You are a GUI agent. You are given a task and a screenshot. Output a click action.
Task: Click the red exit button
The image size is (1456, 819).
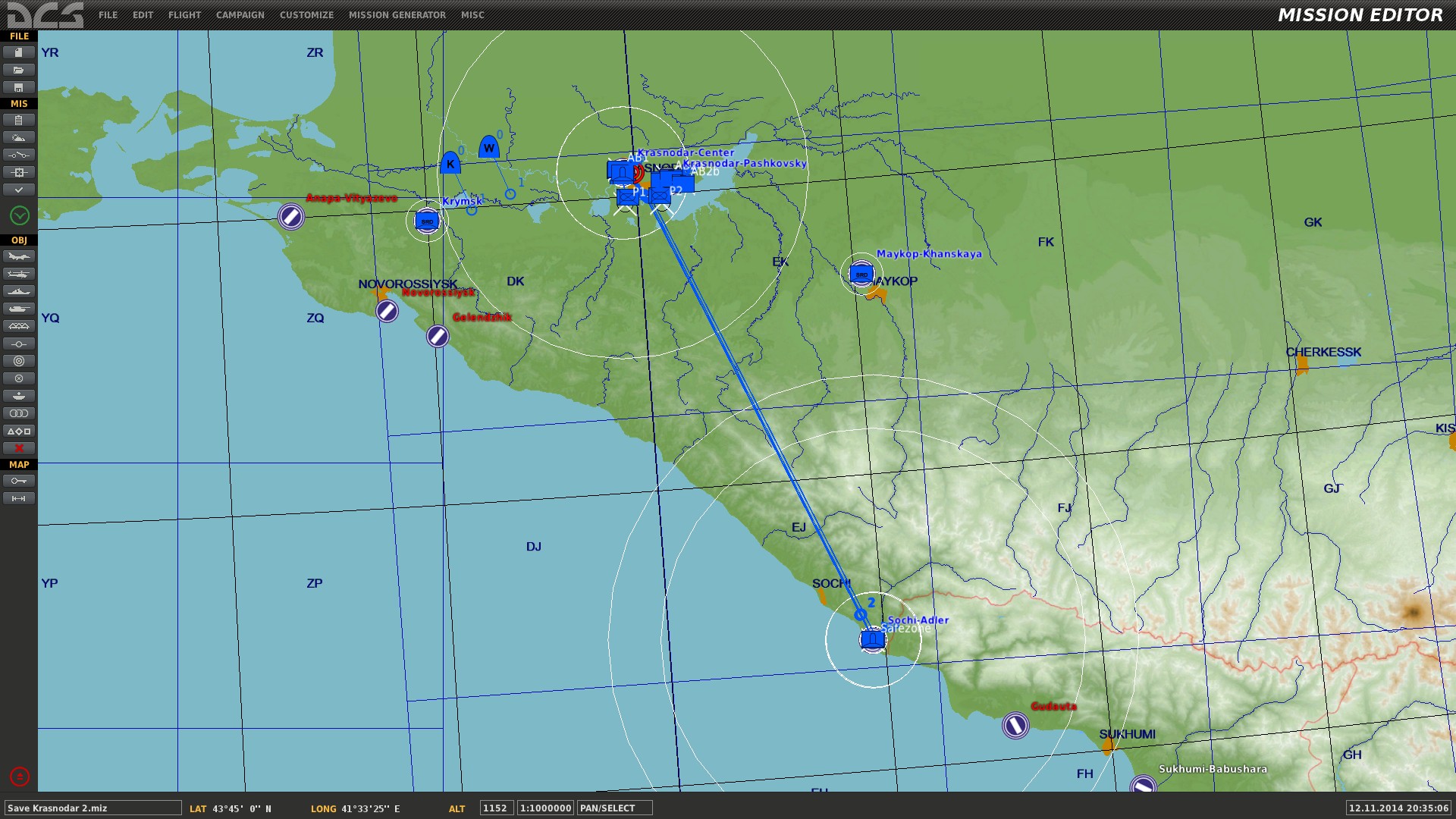pos(20,777)
